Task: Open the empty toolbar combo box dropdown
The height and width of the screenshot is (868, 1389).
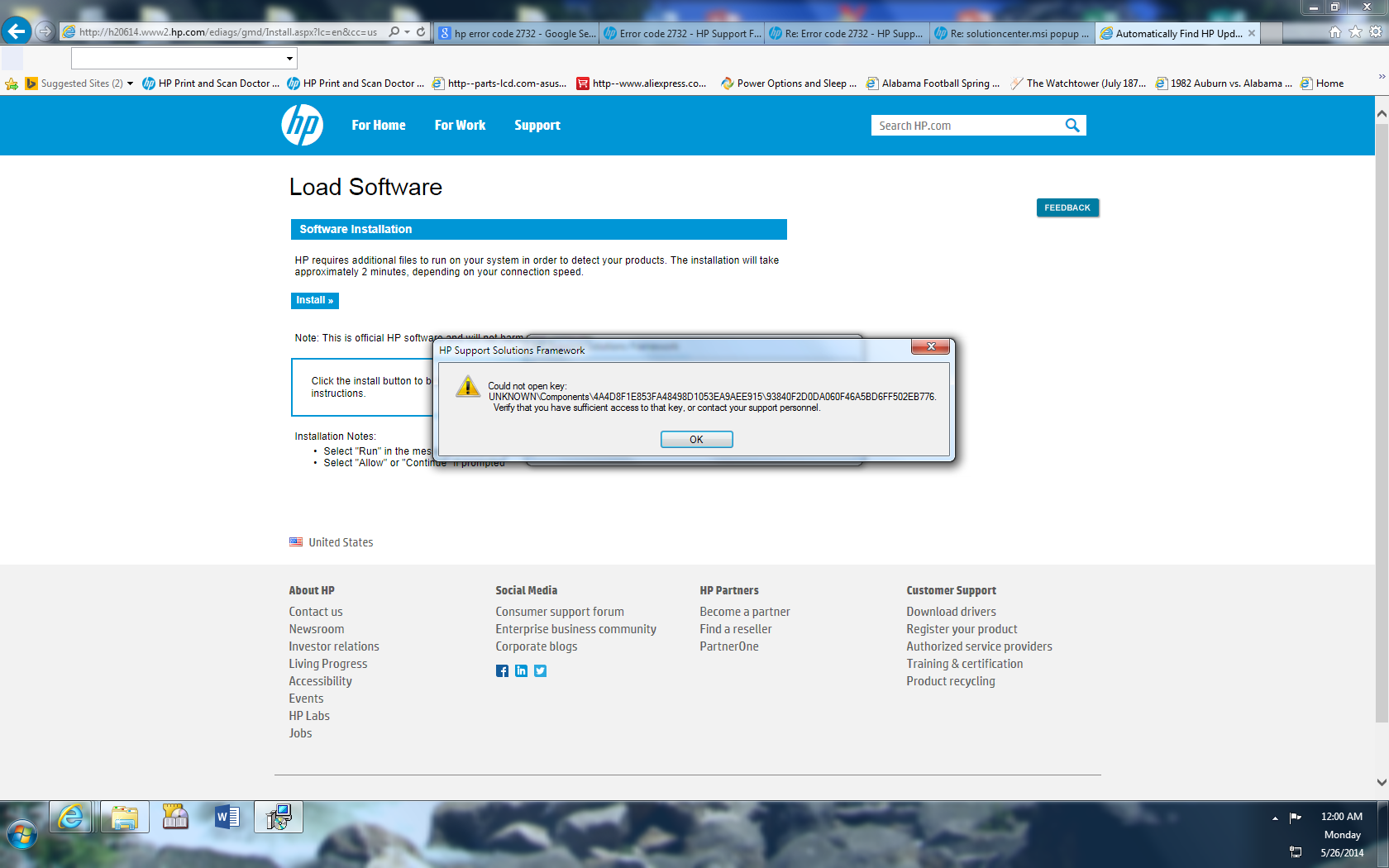Action: [x=289, y=59]
